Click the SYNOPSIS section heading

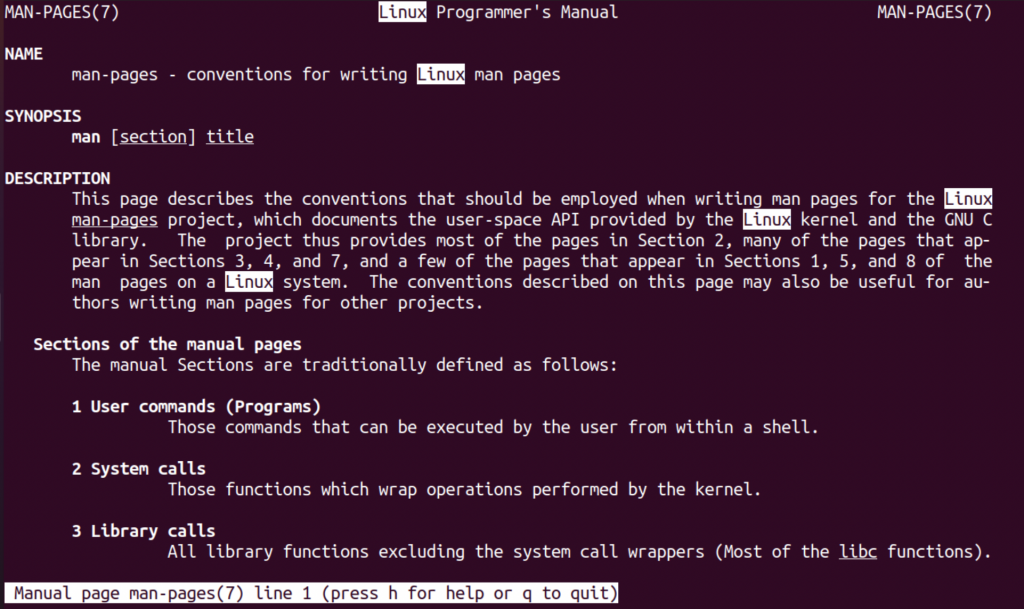[43, 116]
